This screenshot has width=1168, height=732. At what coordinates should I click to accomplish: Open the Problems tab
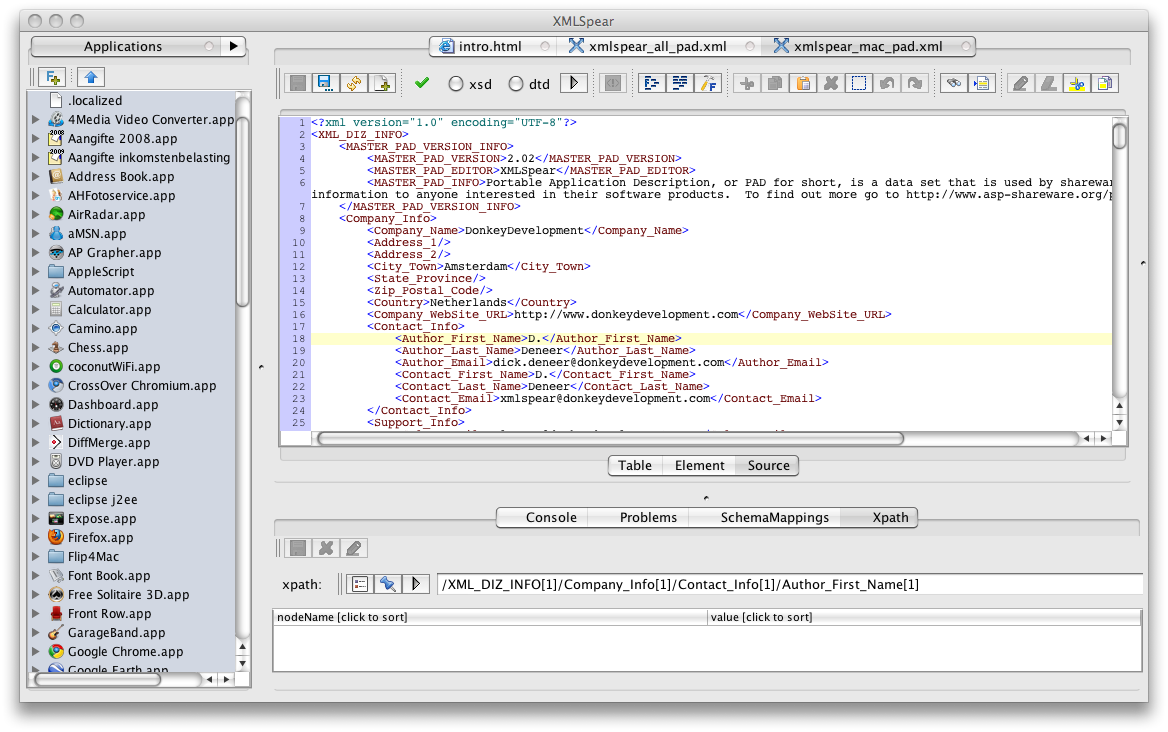pos(648,517)
